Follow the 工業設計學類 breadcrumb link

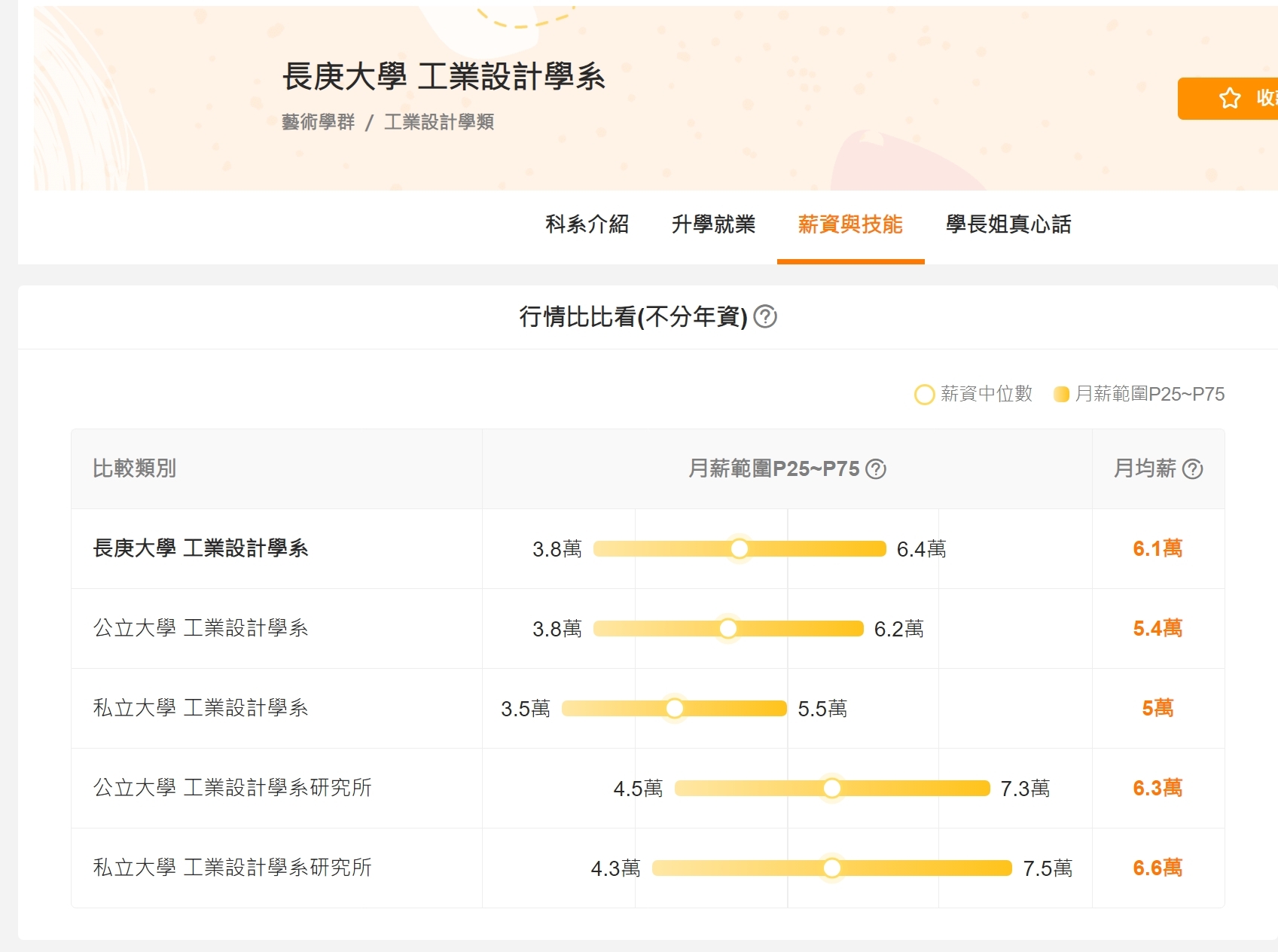point(439,122)
